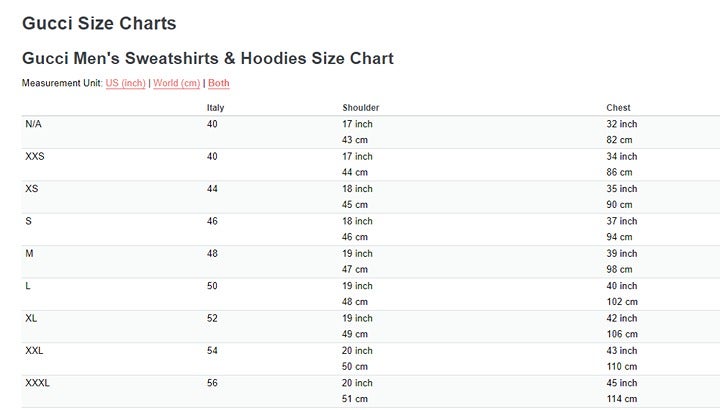The width and height of the screenshot is (720, 410).
Task: Click the Gucci Size Charts heading
Action: (x=99, y=23)
